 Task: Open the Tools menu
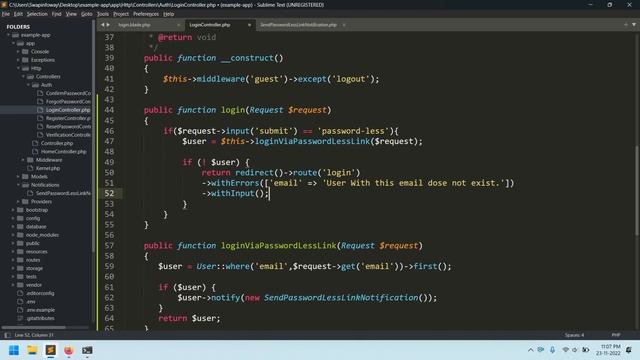[103, 14]
